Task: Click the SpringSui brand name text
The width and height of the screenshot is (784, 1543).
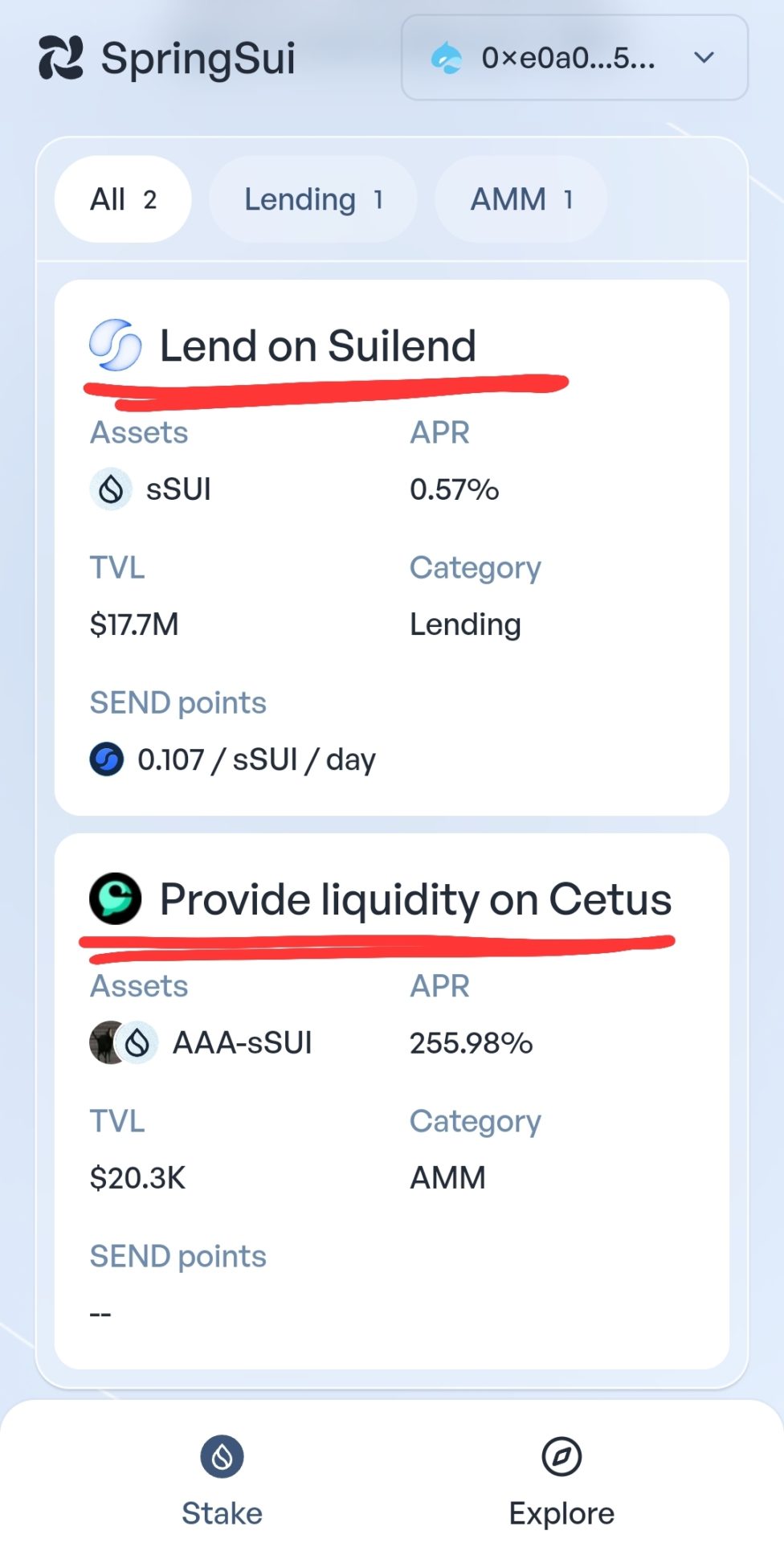Action: pos(198,59)
